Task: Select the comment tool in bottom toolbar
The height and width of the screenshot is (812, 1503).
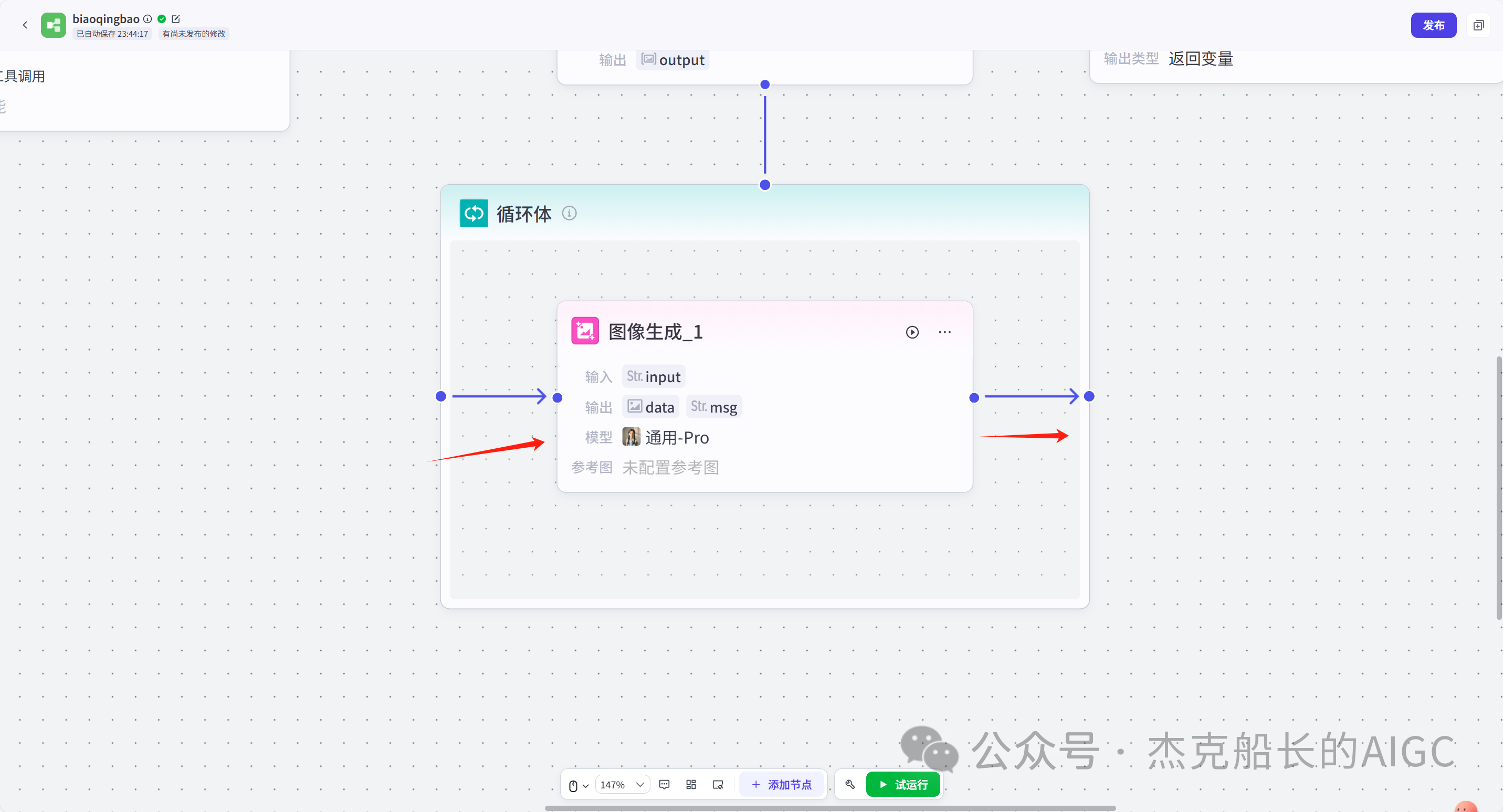Action: click(x=664, y=785)
